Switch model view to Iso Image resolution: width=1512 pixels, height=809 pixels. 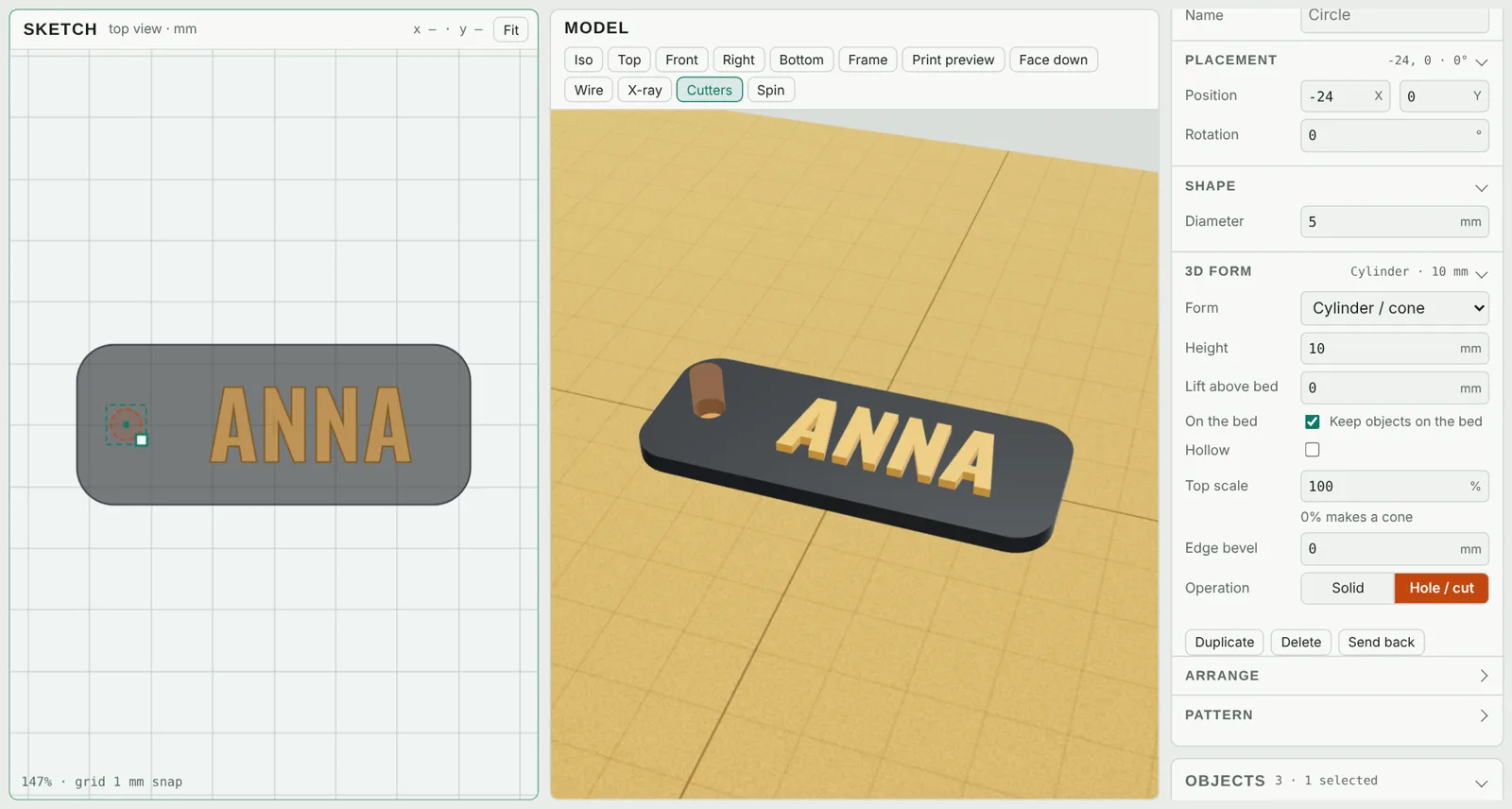(583, 60)
